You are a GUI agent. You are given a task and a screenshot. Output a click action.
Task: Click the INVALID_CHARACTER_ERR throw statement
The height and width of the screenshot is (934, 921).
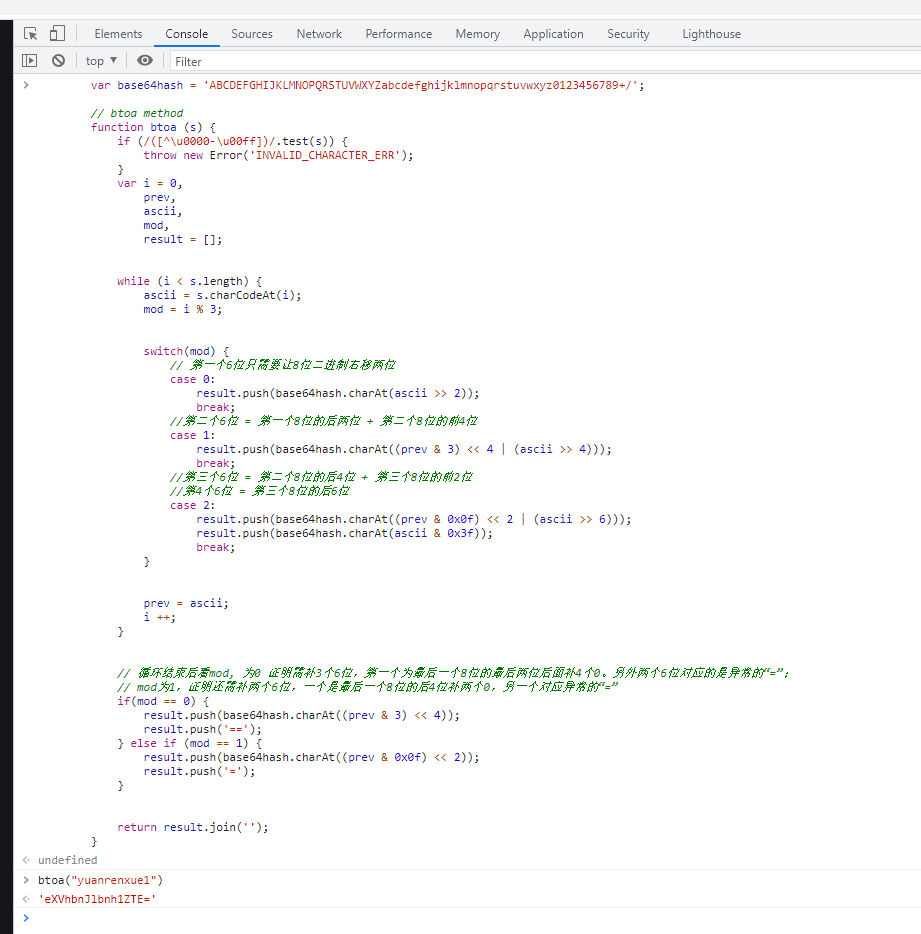[x=278, y=155]
